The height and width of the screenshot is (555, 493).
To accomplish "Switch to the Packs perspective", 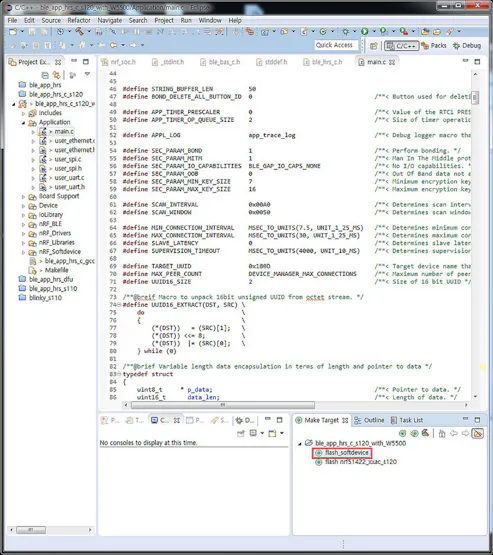I will tap(434, 46).
